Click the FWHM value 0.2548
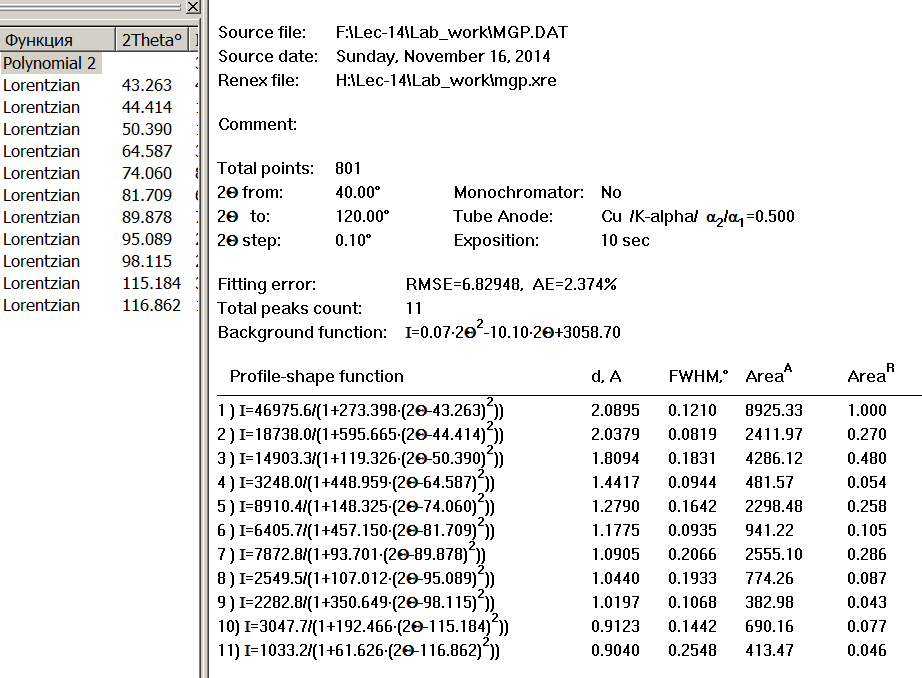 (x=692, y=650)
